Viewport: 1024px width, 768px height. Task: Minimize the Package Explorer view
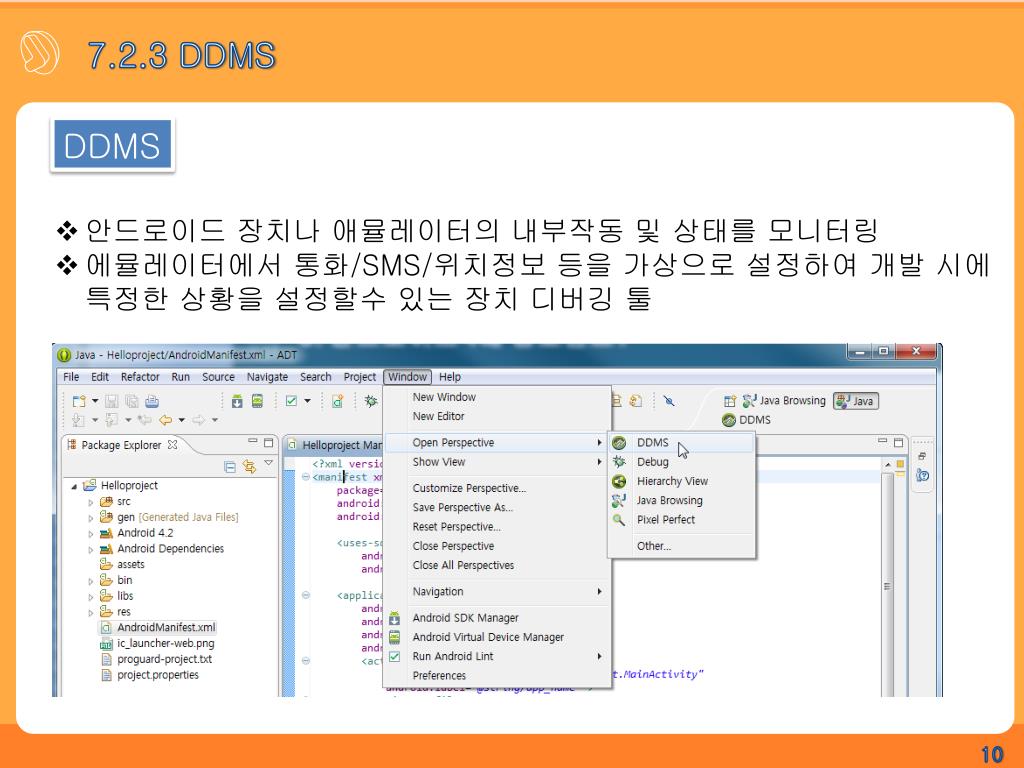pyautogui.click(x=253, y=442)
